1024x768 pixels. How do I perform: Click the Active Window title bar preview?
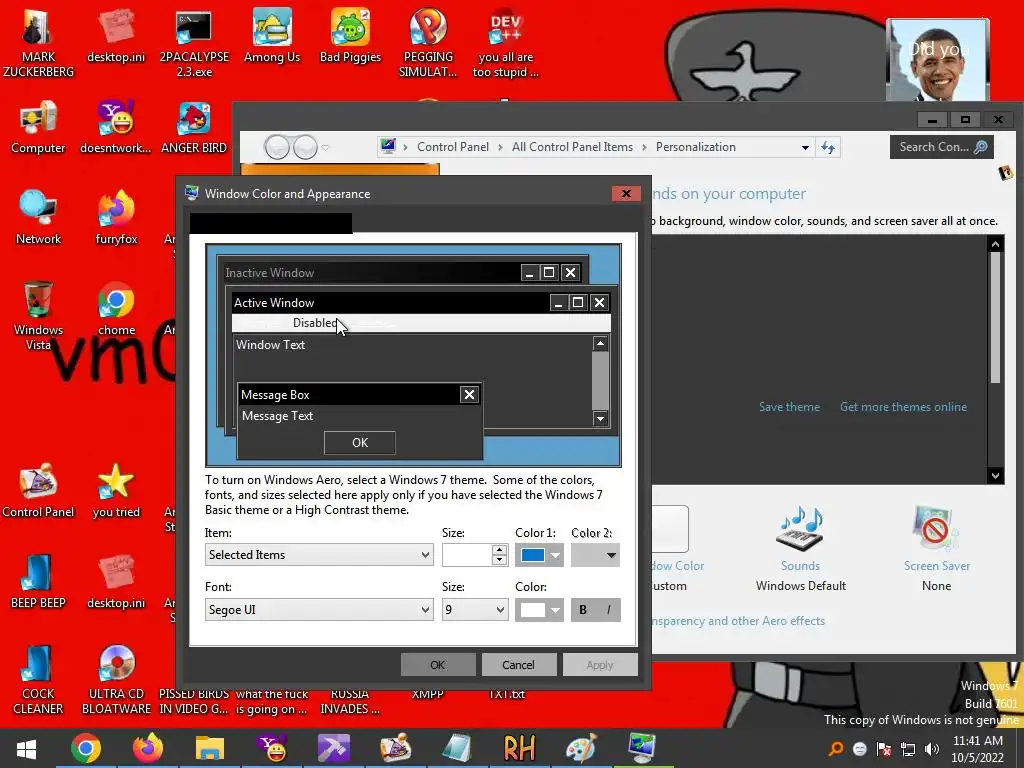coord(421,302)
